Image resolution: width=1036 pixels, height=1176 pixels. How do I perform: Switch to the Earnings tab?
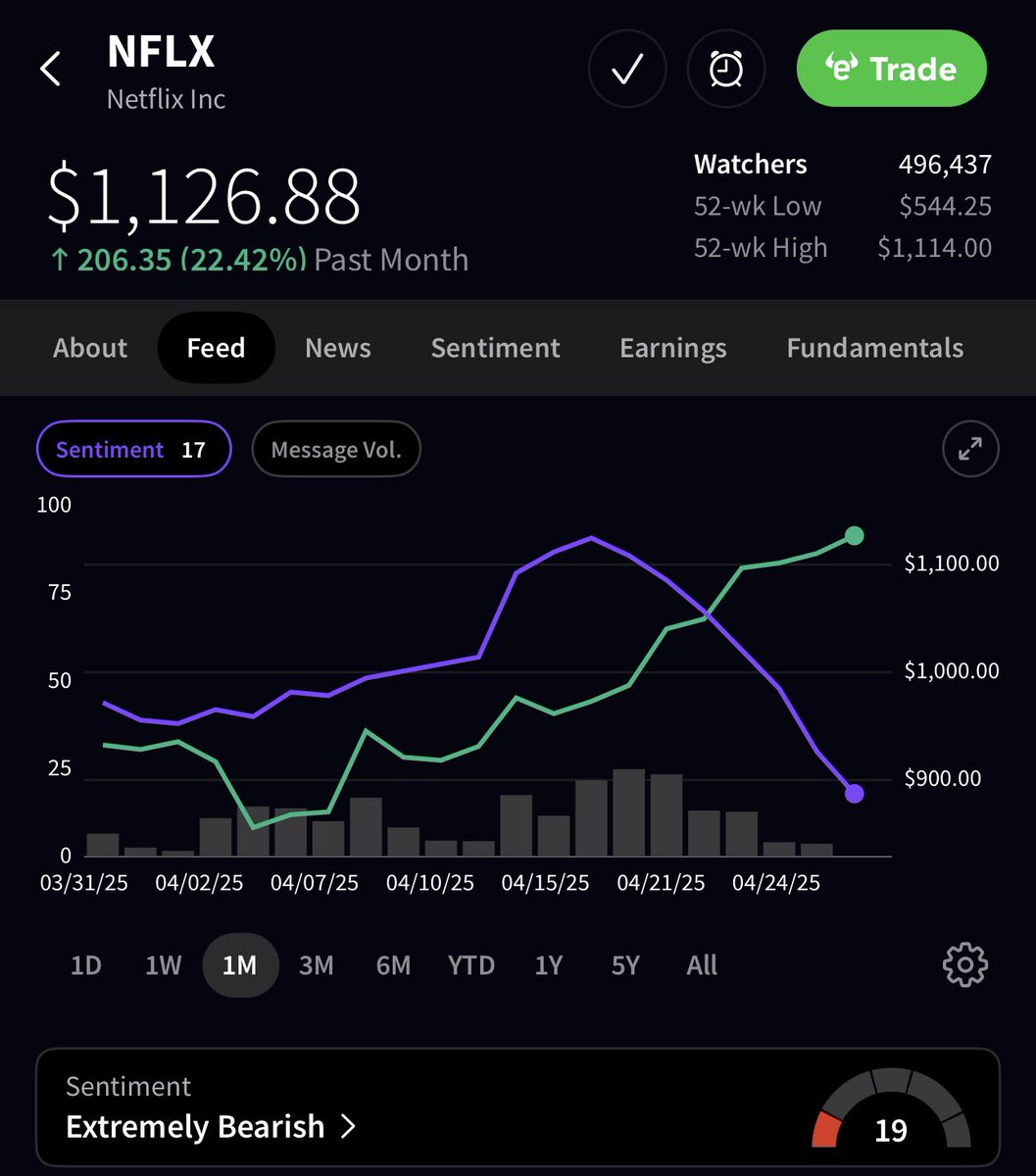tap(673, 348)
